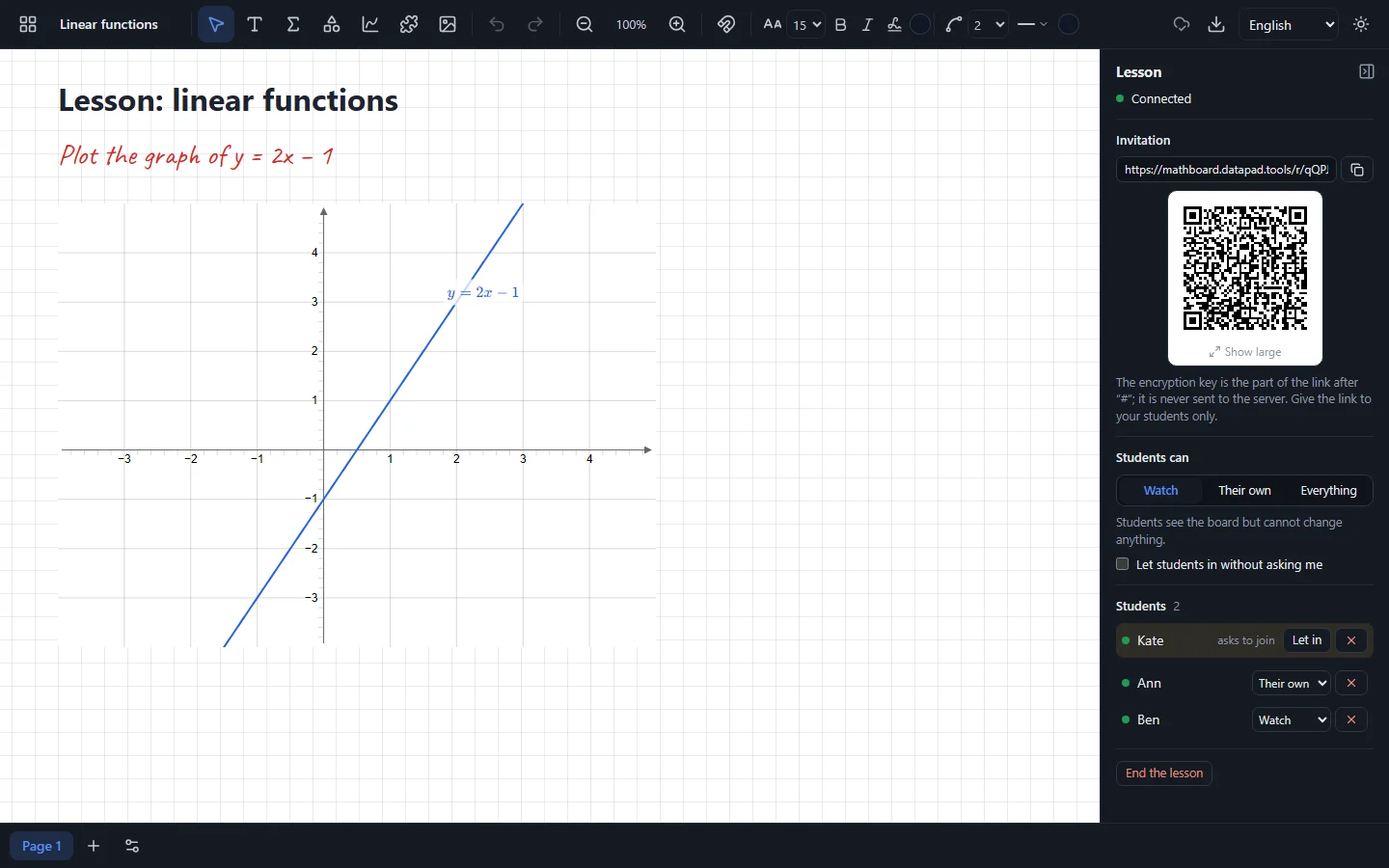Image resolution: width=1389 pixels, height=868 pixels.
Task: Redo the last action
Action: (x=535, y=24)
